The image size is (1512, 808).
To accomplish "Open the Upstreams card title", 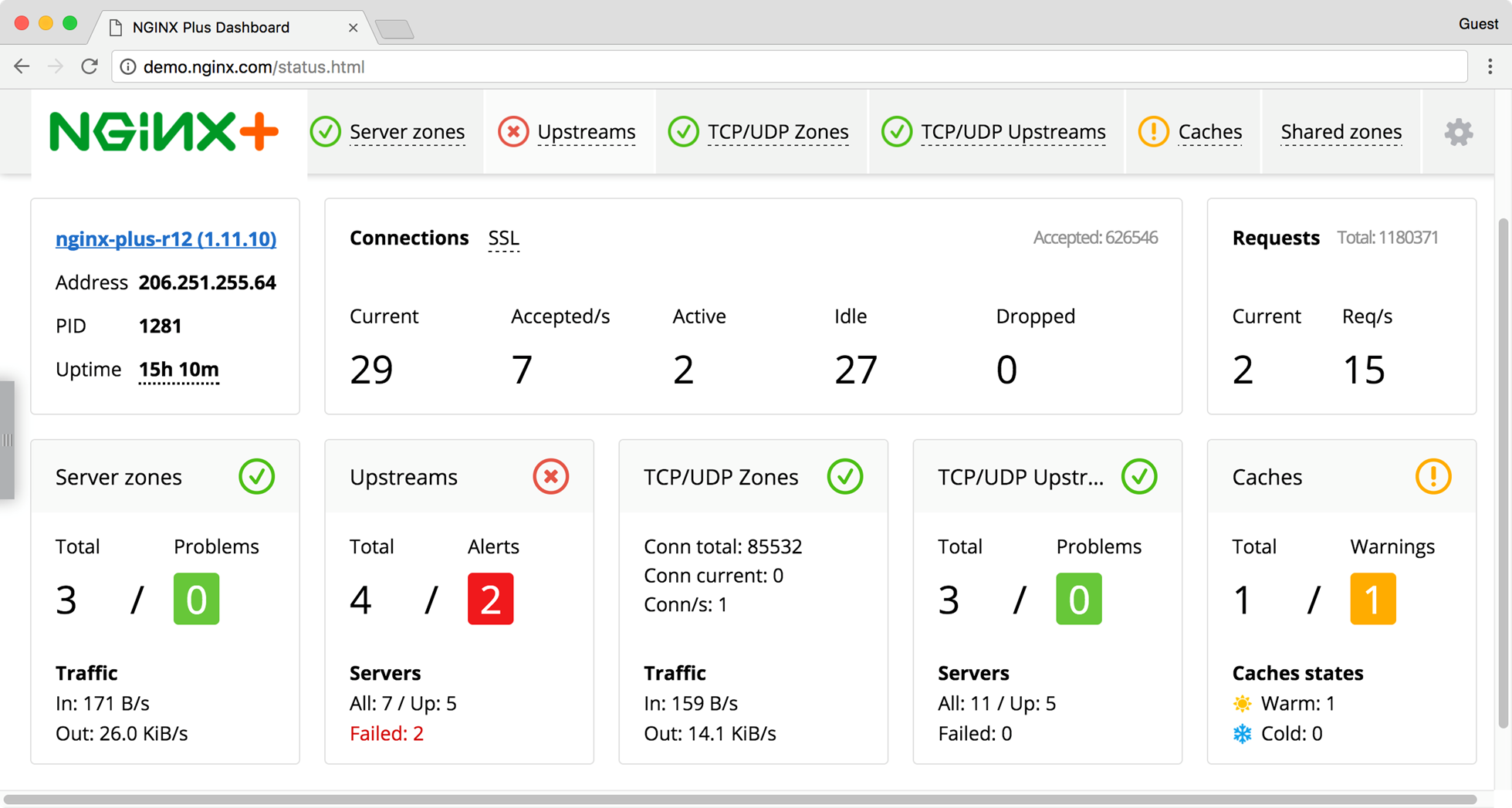I will point(404,477).
